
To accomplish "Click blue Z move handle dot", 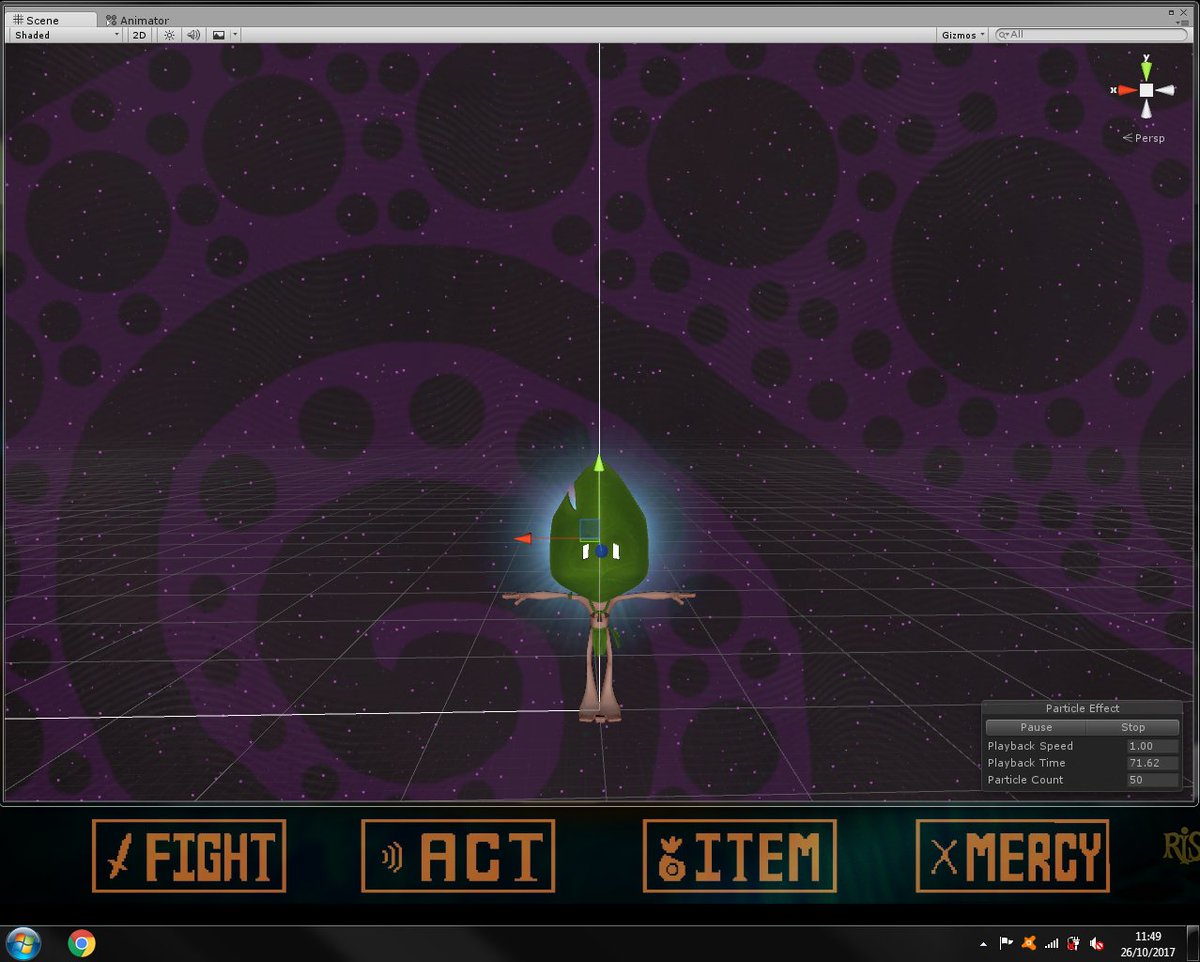I will (x=601, y=551).
